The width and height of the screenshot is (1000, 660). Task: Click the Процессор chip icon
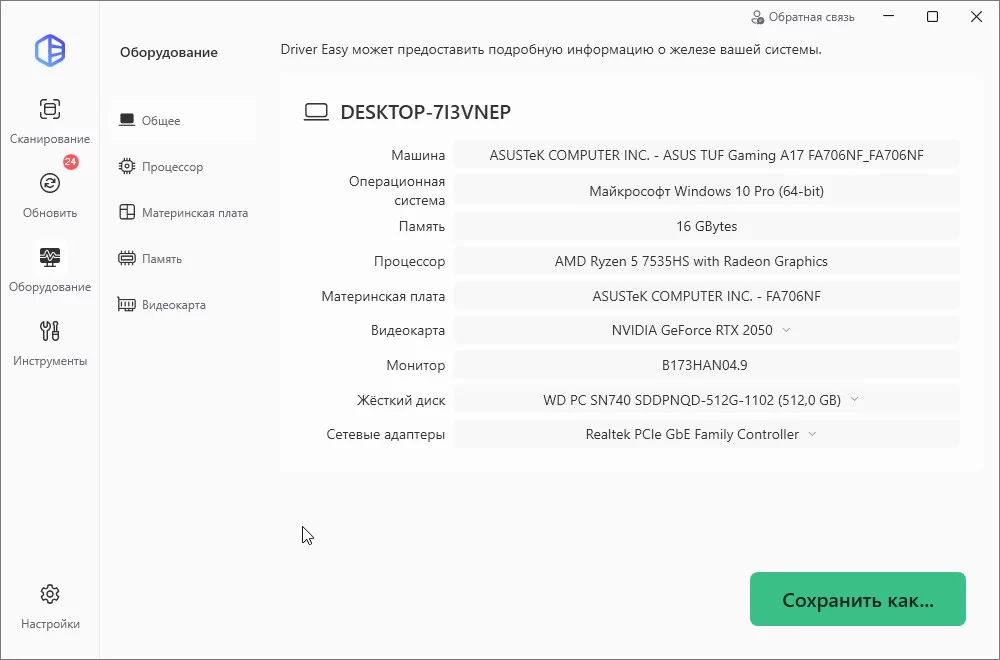pos(127,166)
